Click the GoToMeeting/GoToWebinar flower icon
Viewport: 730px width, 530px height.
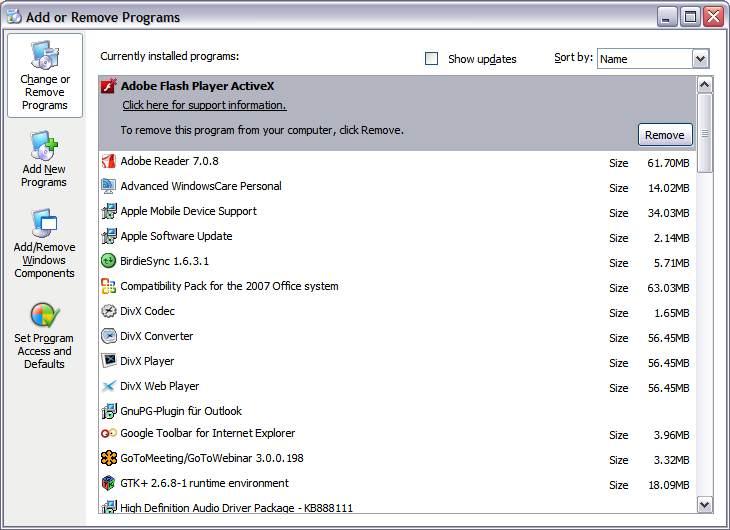tap(109, 458)
